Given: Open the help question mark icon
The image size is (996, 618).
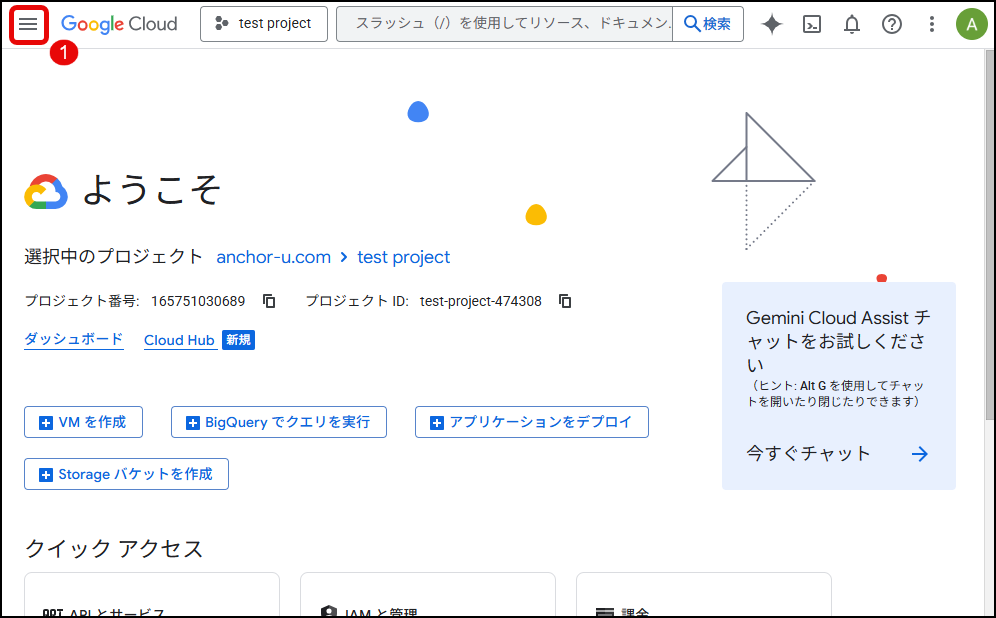Looking at the screenshot, I should coord(892,24).
